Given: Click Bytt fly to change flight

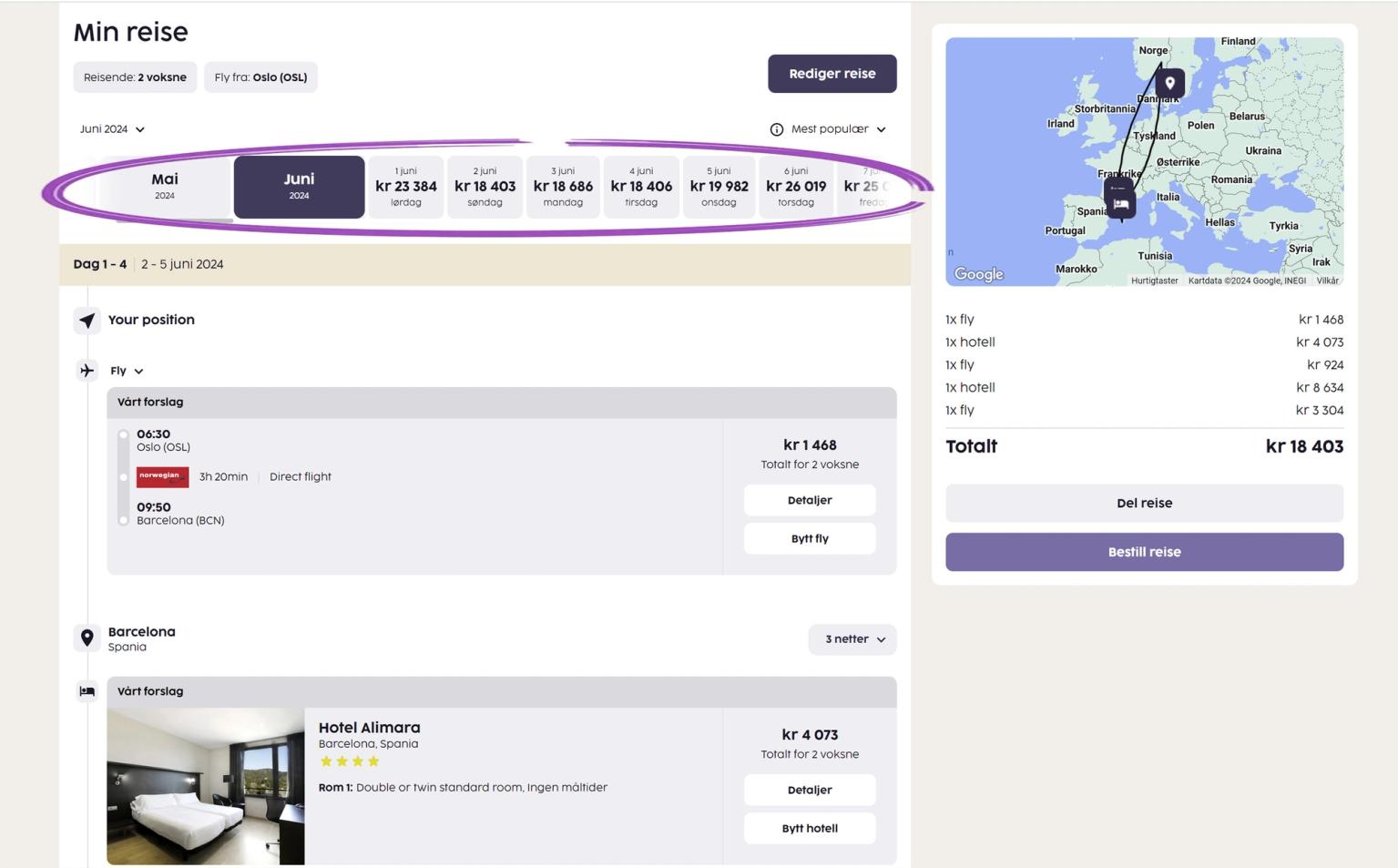Looking at the screenshot, I should [810, 538].
